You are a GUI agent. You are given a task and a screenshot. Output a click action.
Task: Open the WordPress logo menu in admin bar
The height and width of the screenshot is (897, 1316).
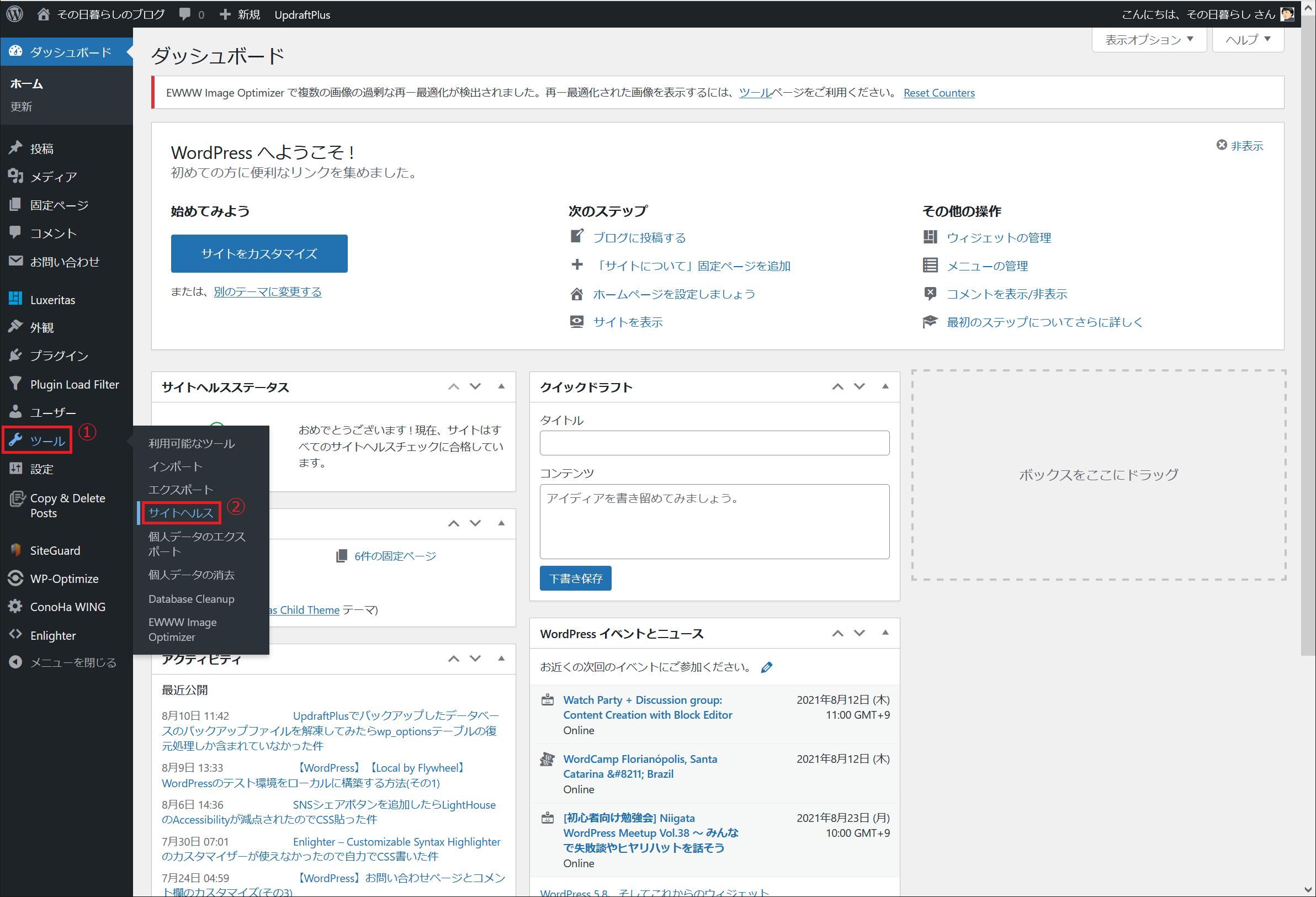tap(15, 14)
